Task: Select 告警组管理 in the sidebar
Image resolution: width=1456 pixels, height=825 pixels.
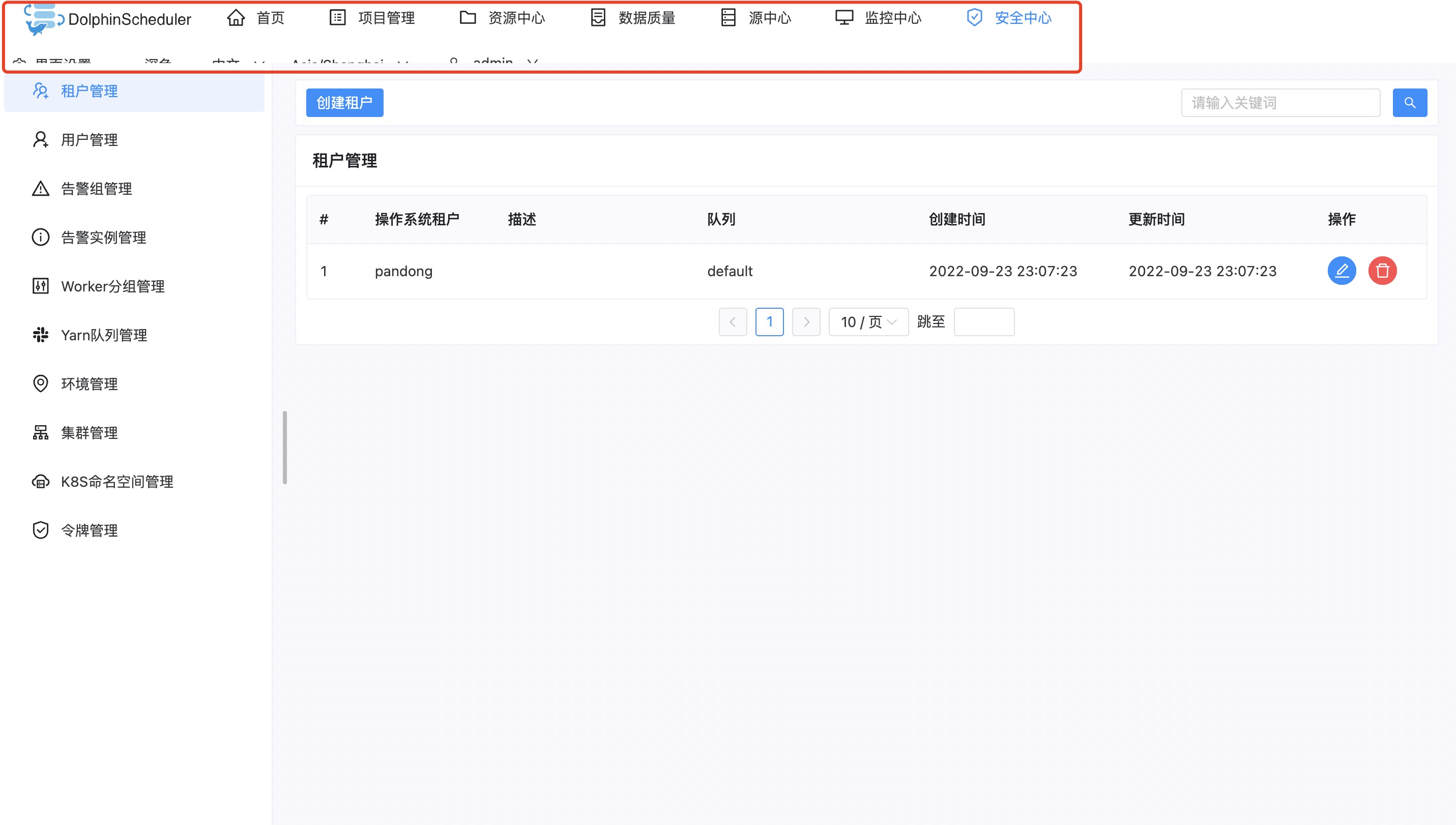Action: [96, 189]
